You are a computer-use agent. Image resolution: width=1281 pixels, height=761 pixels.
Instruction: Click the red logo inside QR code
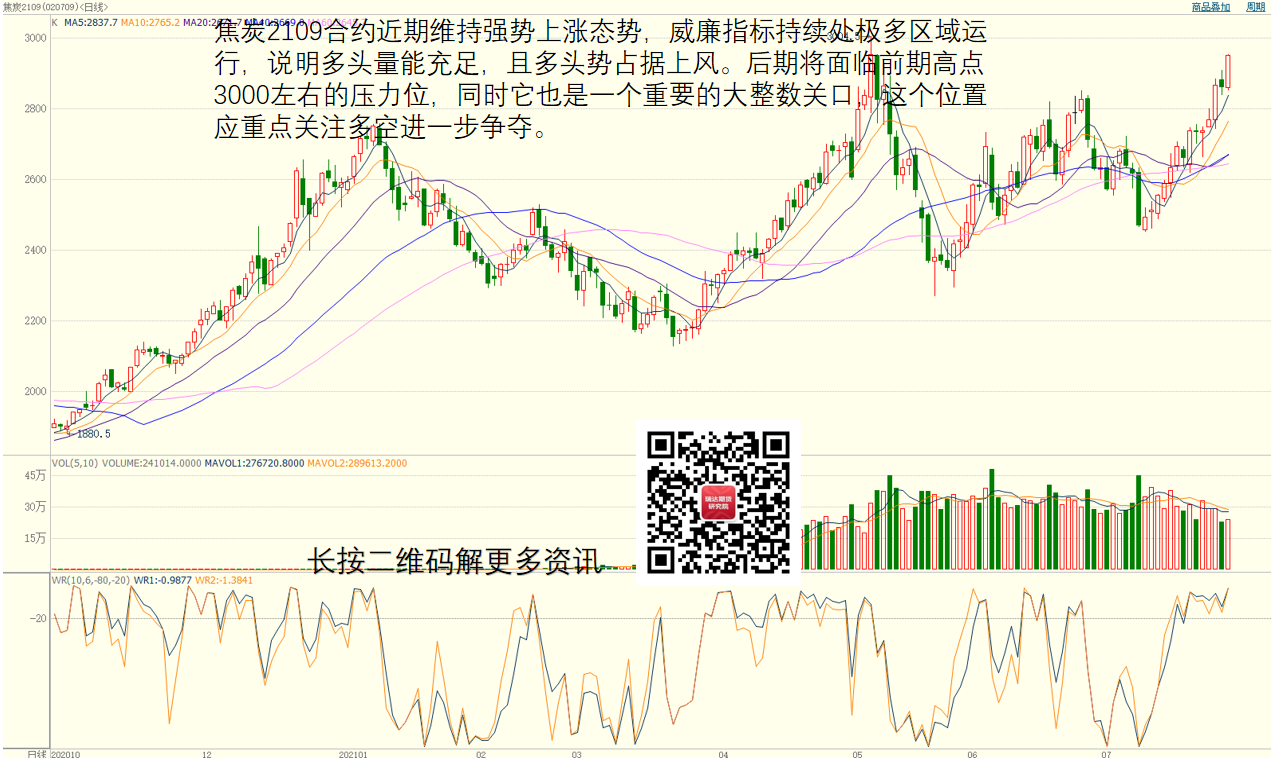tap(718, 502)
